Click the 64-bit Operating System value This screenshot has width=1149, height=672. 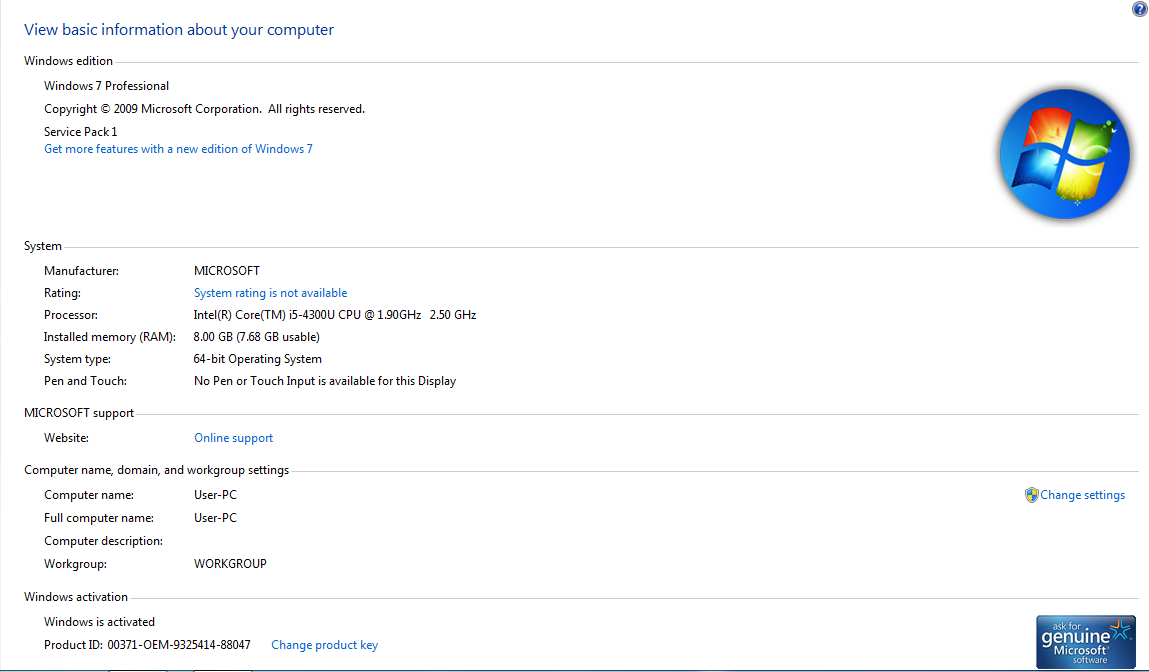pos(257,359)
